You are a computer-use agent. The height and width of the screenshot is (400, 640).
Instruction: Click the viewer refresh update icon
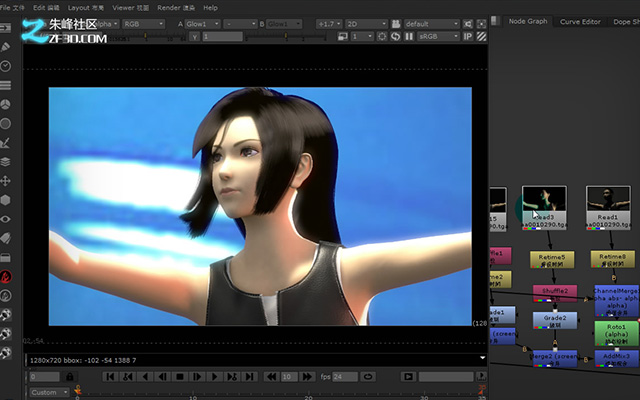tap(396, 36)
